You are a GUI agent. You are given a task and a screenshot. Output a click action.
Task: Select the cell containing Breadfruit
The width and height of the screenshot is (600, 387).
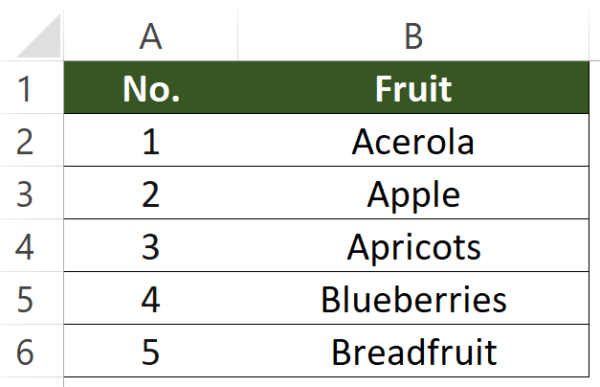point(413,351)
